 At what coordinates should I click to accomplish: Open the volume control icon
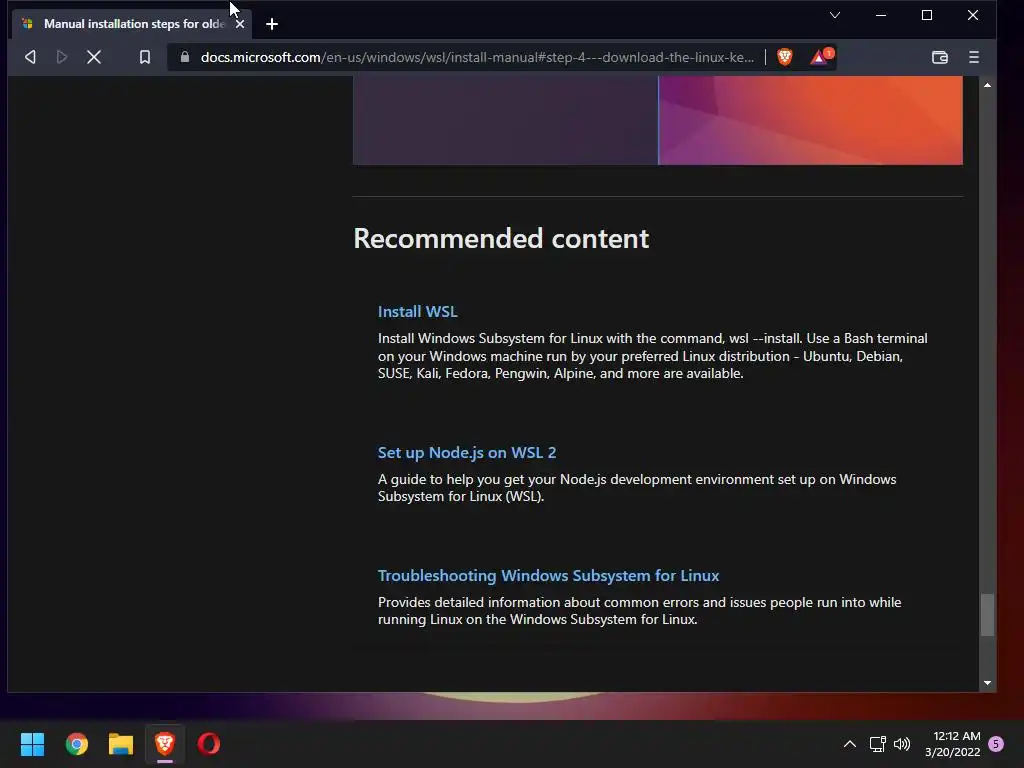click(902, 744)
